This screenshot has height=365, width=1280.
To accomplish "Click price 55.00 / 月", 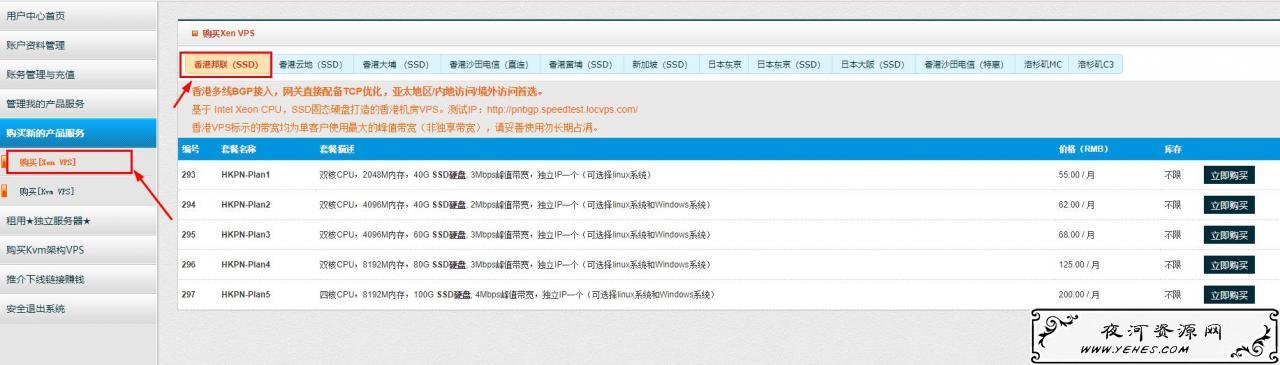I will tap(1077, 175).
